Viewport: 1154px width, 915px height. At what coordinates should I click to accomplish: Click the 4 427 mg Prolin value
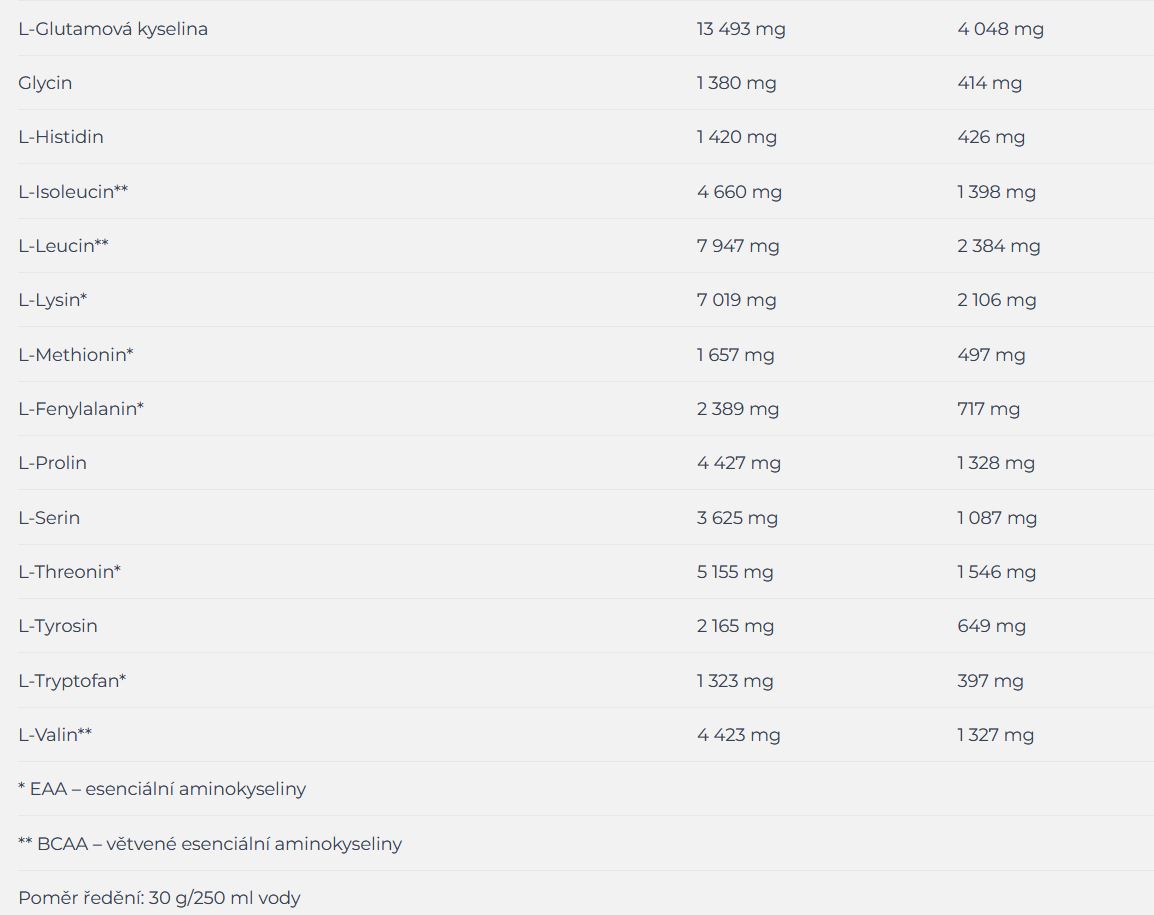point(738,463)
